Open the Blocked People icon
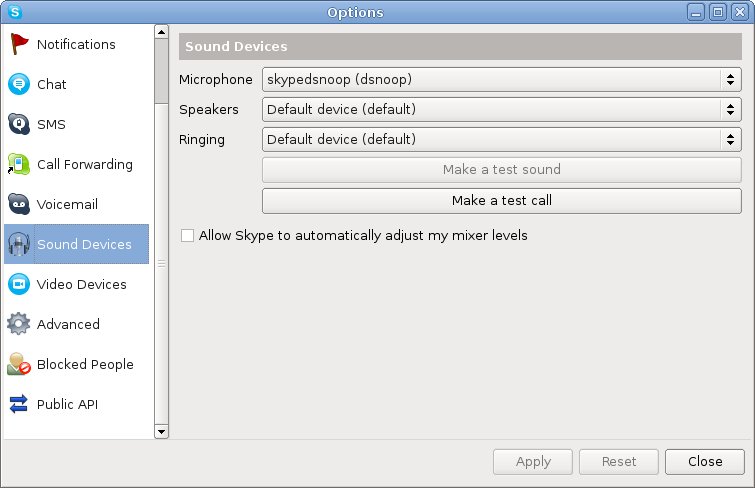This screenshot has width=755, height=488. pyautogui.click(x=19, y=364)
